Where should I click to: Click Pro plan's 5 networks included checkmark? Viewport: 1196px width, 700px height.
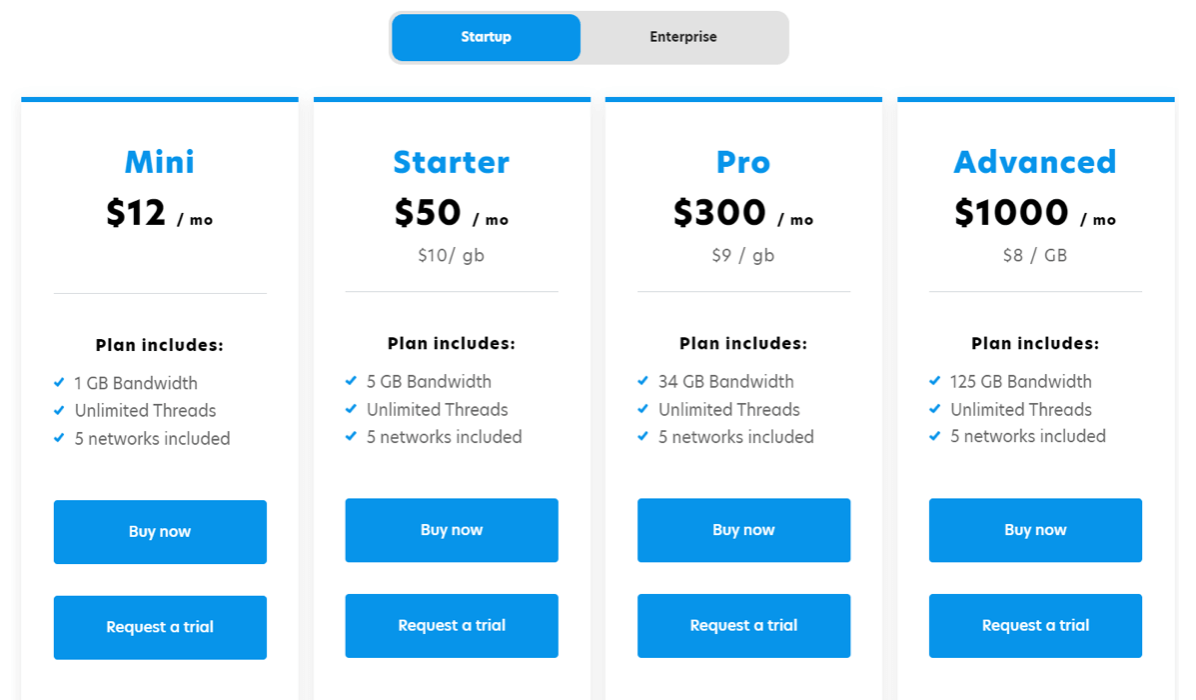coord(643,436)
